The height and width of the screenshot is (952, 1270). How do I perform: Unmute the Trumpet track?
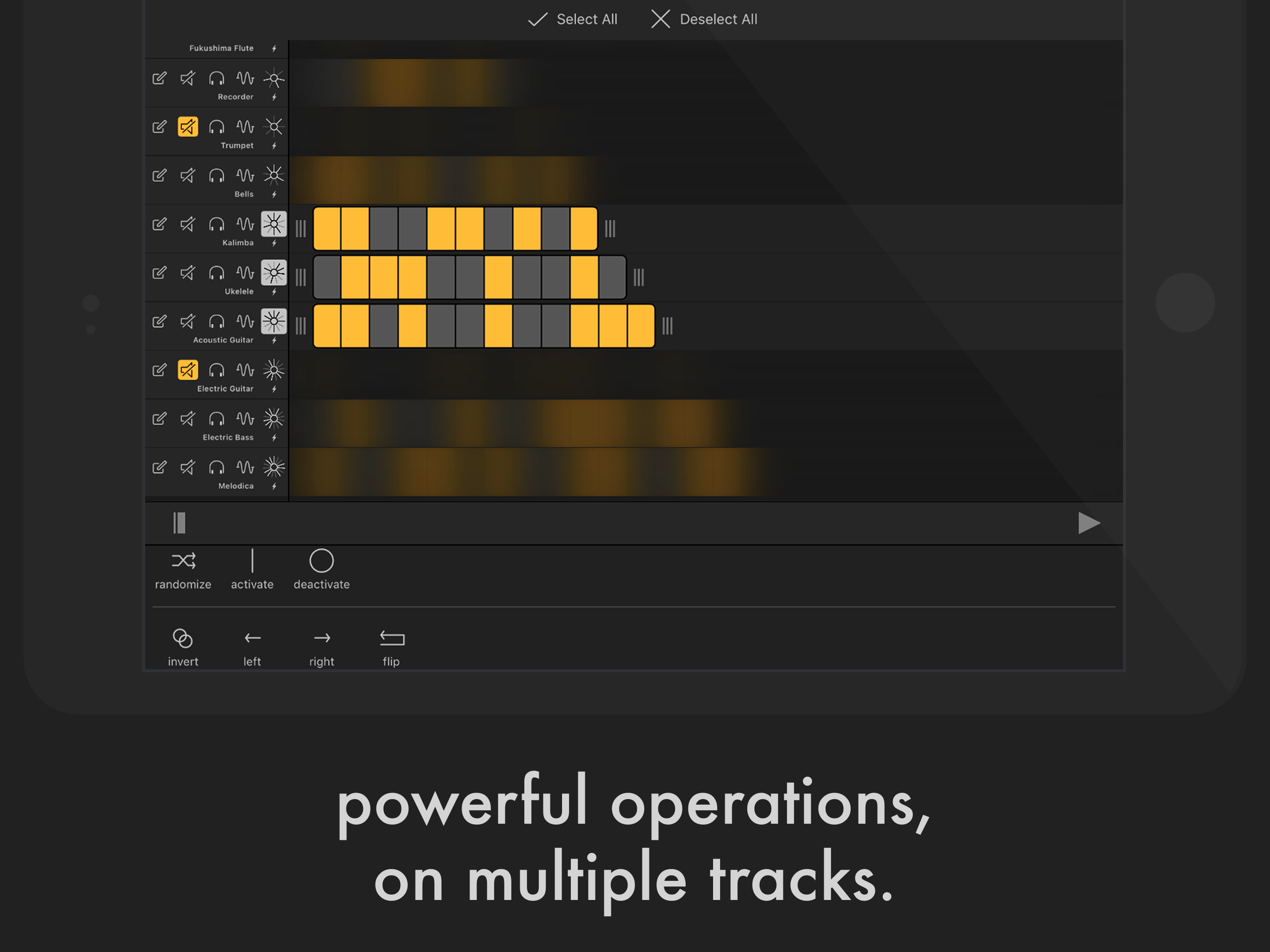188,126
